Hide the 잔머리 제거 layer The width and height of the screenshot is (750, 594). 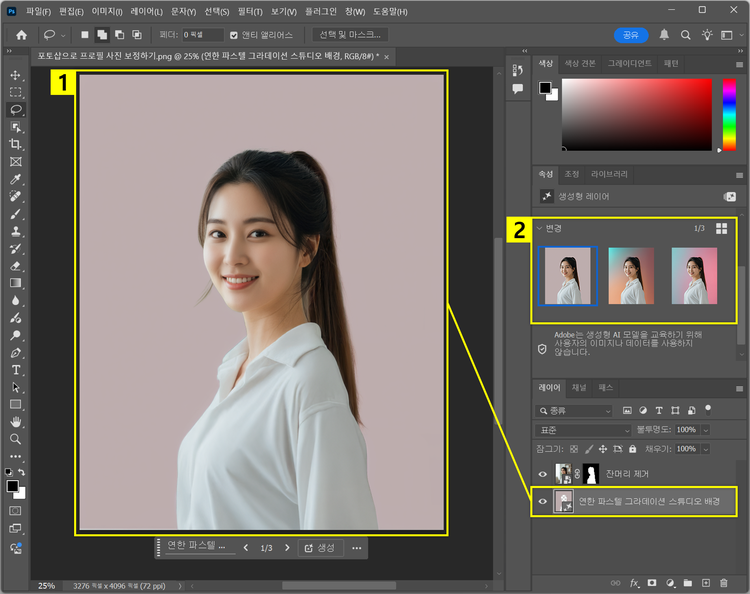[543, 475]
